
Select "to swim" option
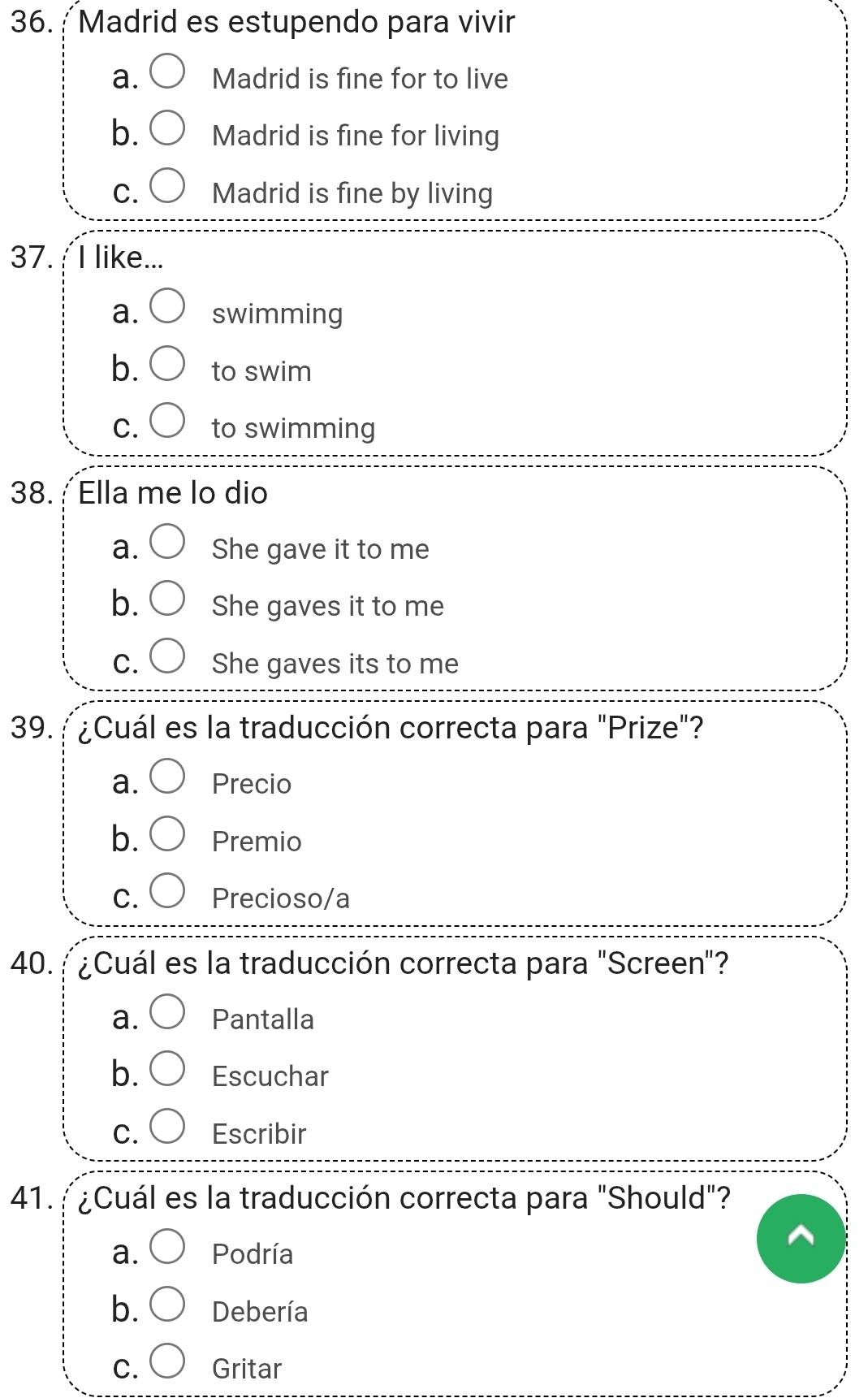click(x=168, y=362)
